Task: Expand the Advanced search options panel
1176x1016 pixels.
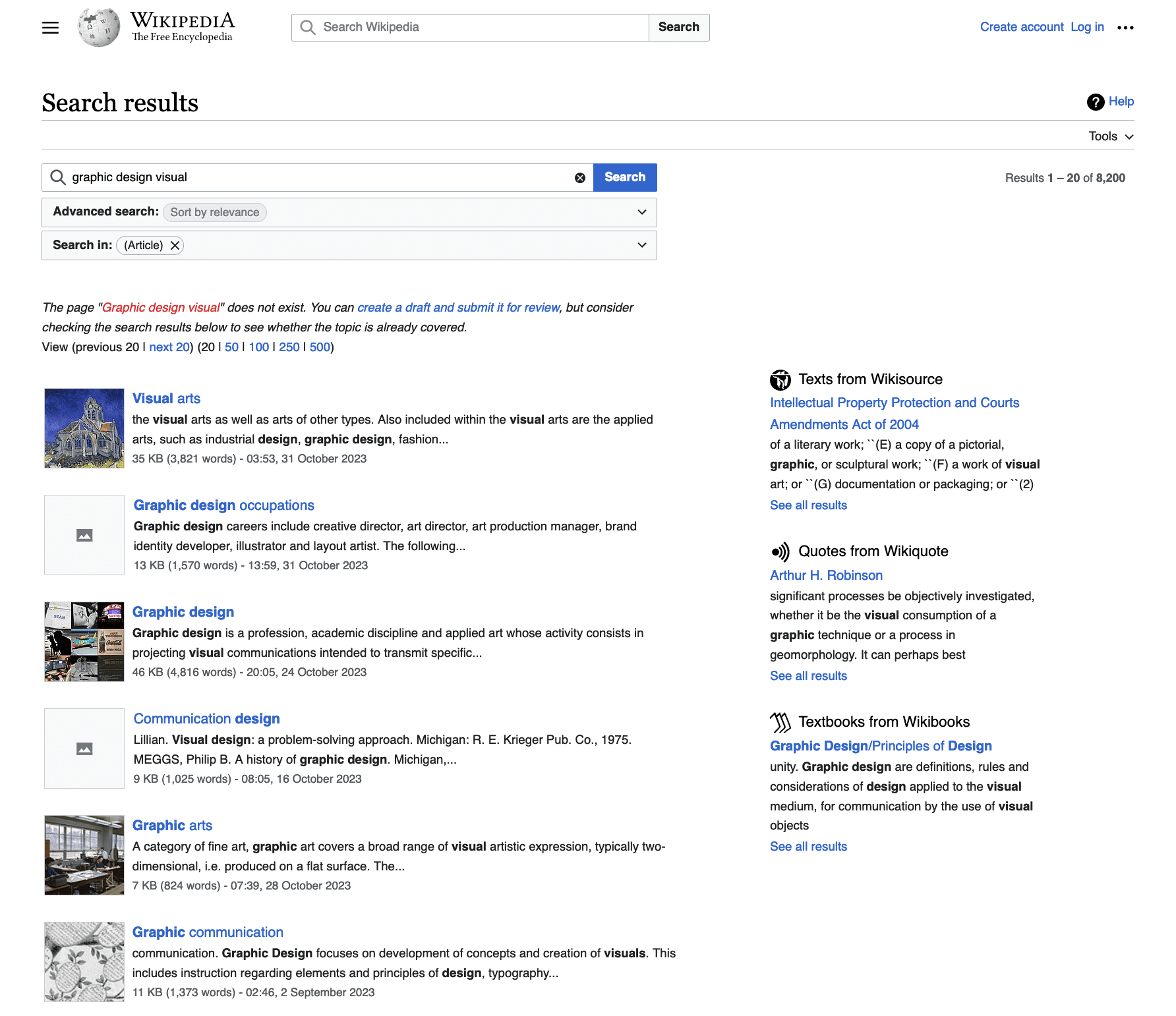Action: pyautogui.click(x=349, y=212)
